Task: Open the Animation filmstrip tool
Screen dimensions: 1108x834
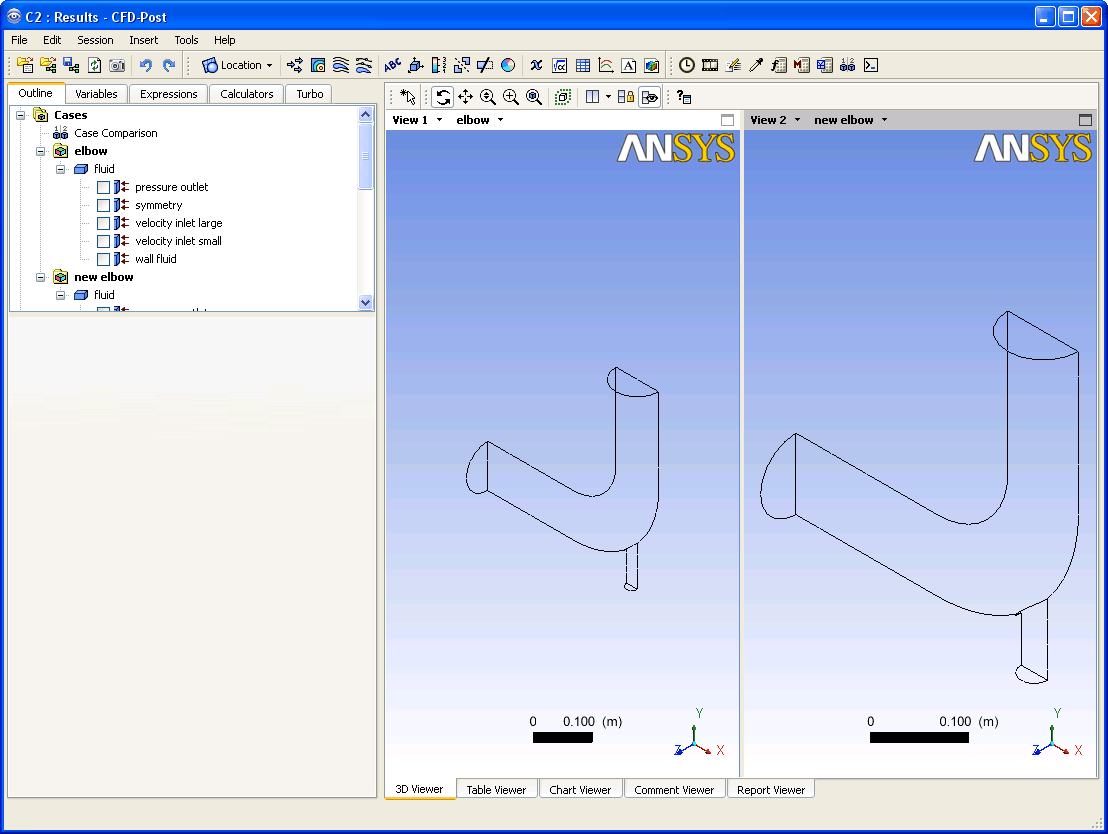Action: pyautogui.click(x=709, y=65)
